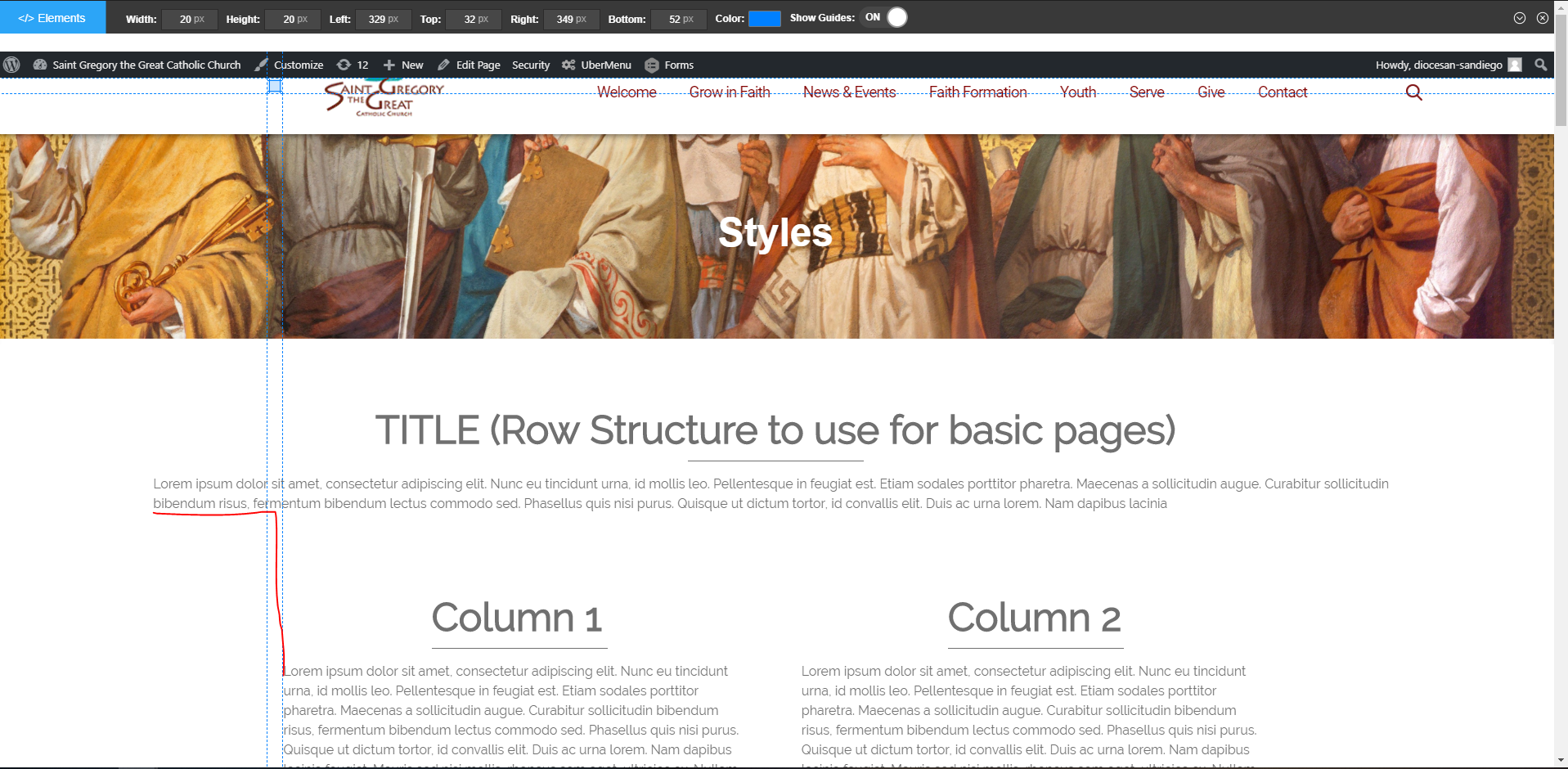Open the New content menu
Screen dimensions: 1568x769
tap(403, 65)
